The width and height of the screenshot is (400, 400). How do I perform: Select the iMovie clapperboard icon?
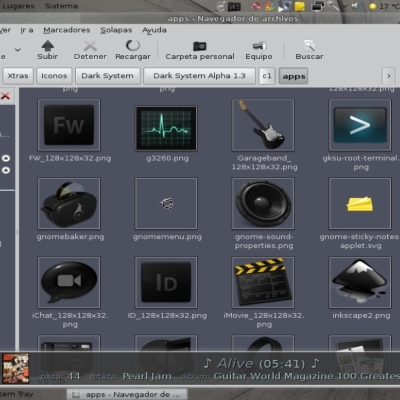(x=263, y=282)
